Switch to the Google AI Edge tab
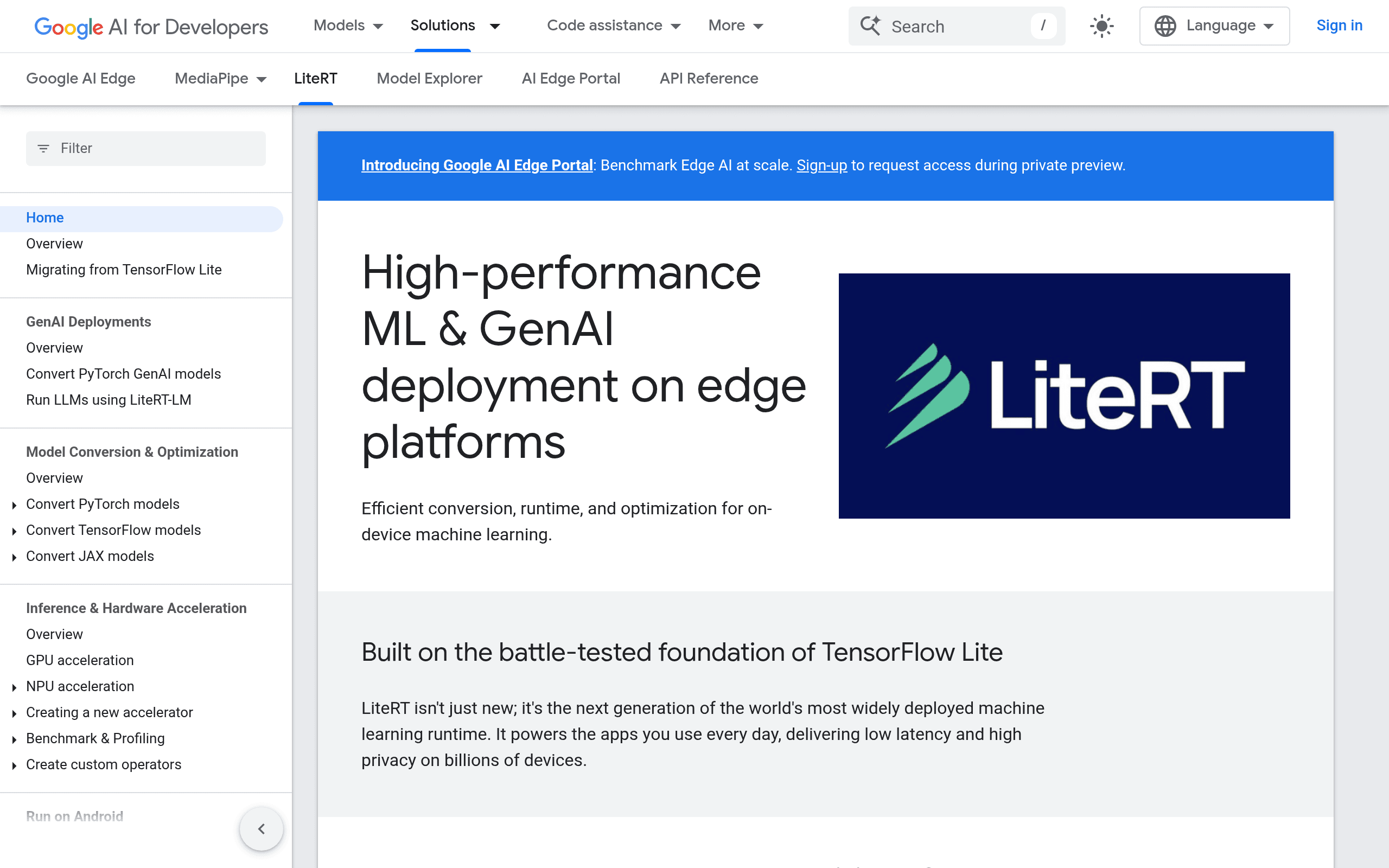 81,79
